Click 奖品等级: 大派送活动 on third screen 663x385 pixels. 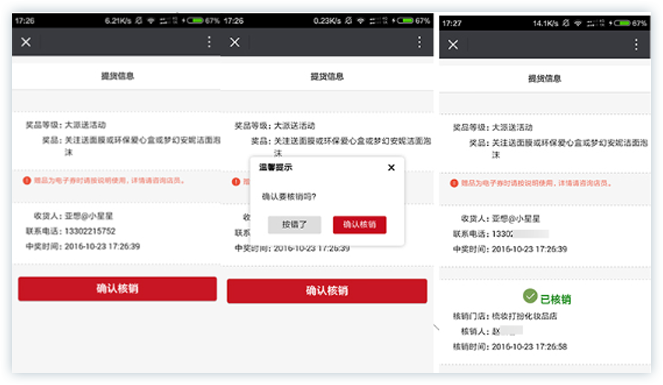point(493,127)
